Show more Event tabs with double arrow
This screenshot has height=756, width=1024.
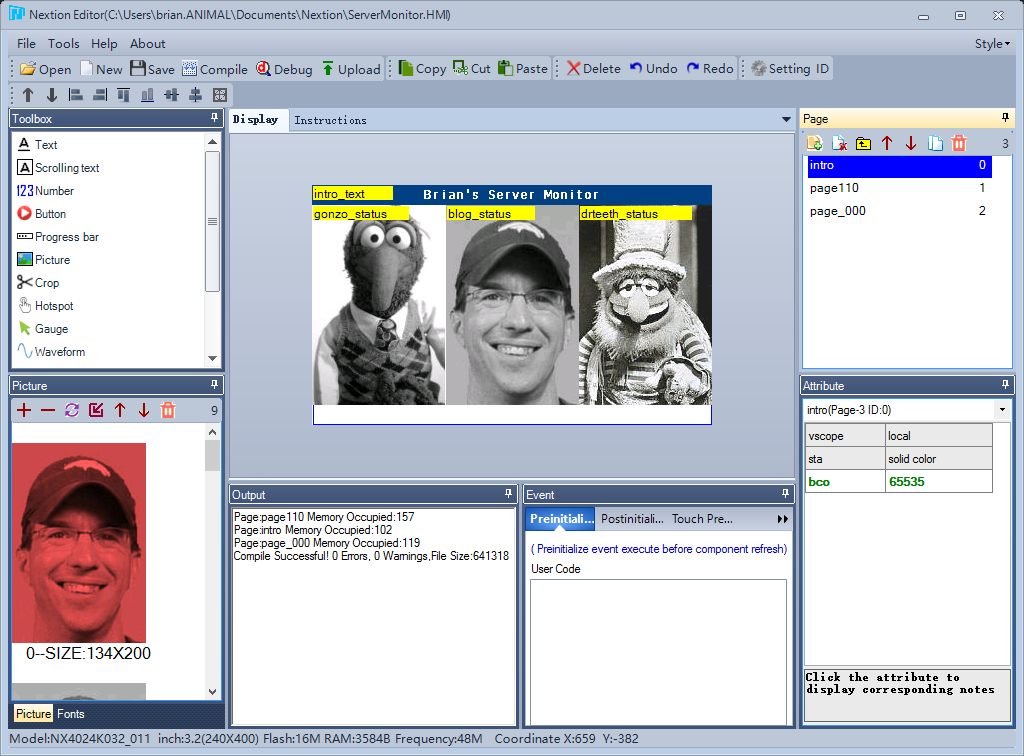[x=782, y=519]
